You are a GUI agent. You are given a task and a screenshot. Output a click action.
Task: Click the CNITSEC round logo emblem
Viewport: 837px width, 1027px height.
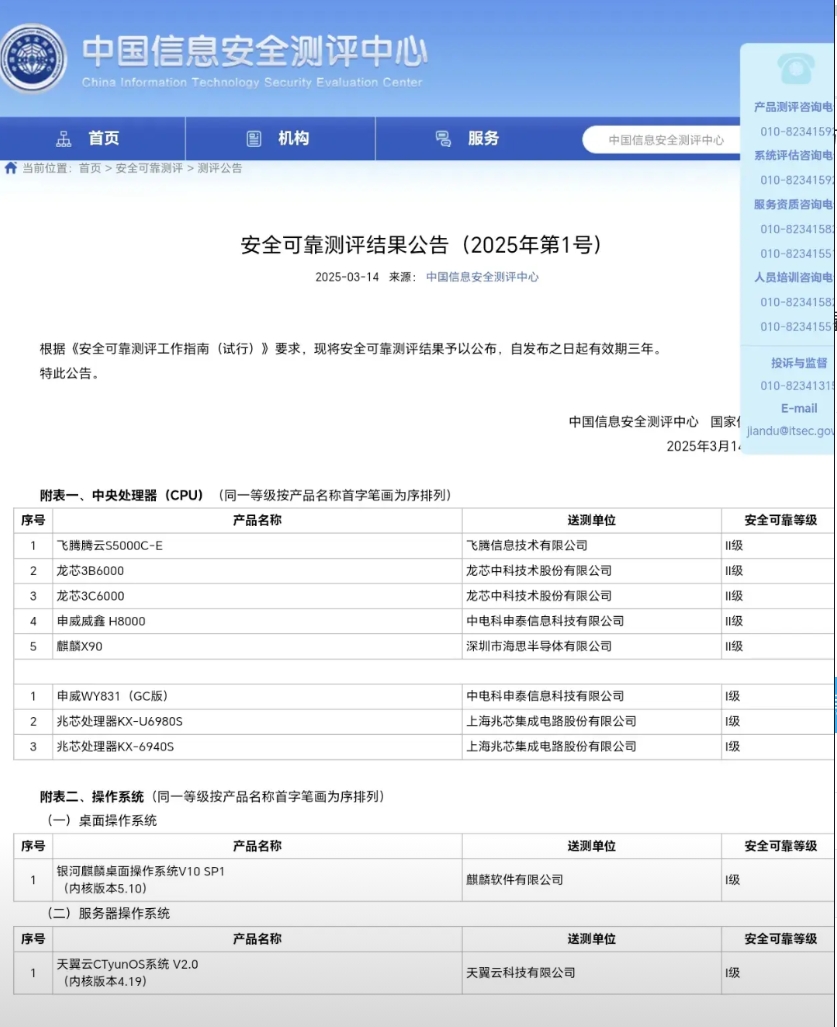click(33, 58)
